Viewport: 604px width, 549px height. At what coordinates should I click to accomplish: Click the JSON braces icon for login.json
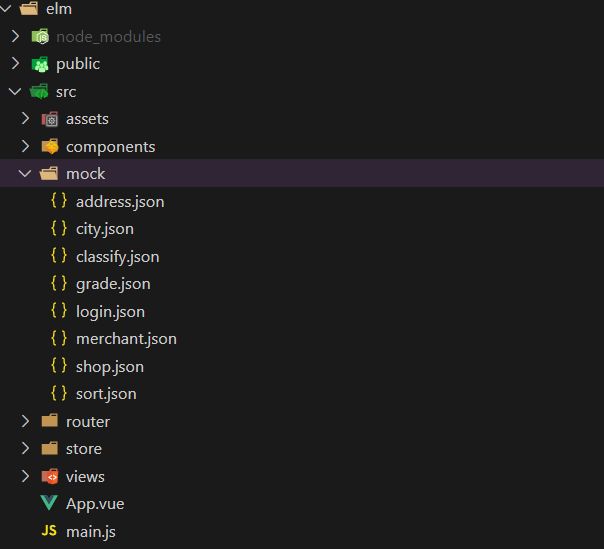pyautogui.click(x=59, y=311)
